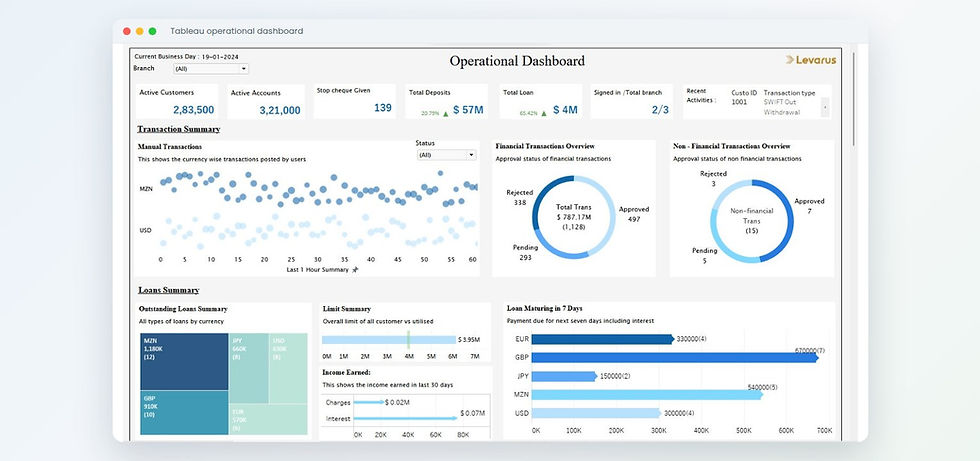Click the SWIFT Out transaction type
This screenshot has height=461, width=980.
point(780,102)
